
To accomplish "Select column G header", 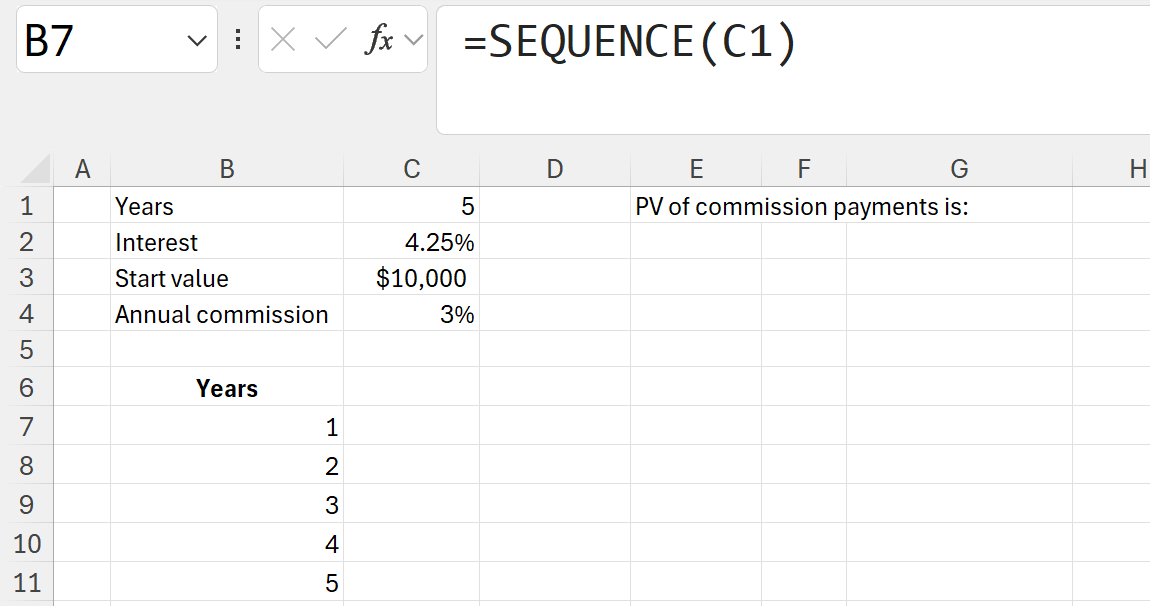I will click(x=959, y=170).
